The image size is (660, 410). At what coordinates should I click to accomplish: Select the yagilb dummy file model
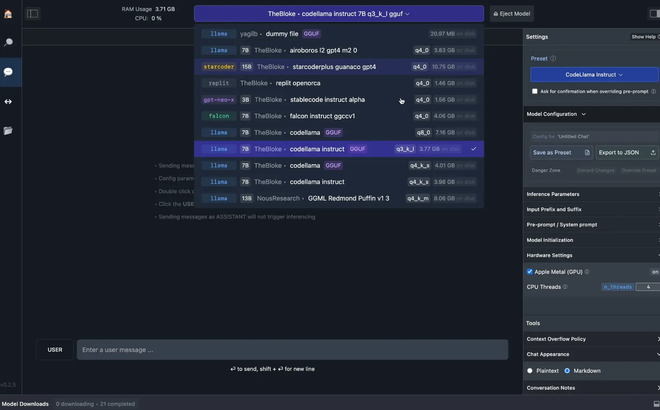pyautogui.click(x=339, y=34)
